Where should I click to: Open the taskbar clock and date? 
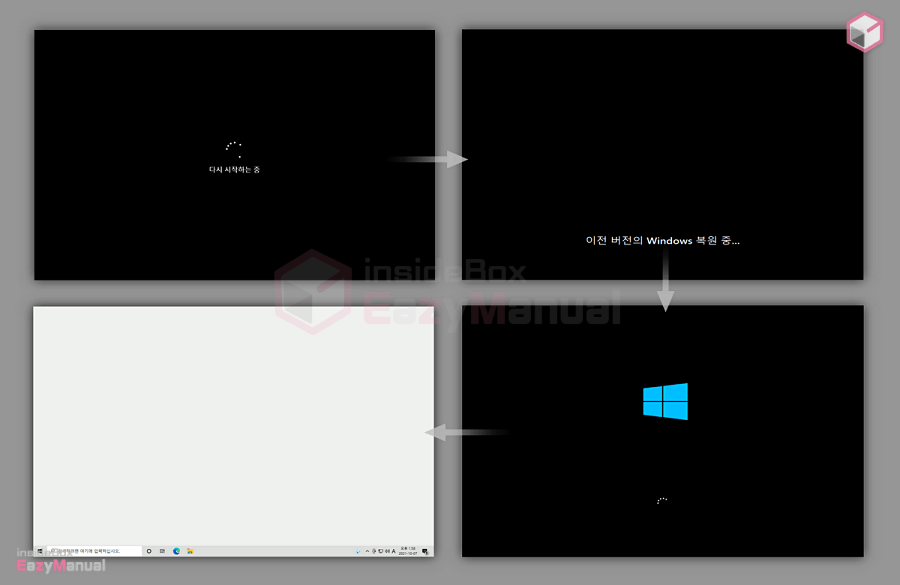tap(408, 551)
